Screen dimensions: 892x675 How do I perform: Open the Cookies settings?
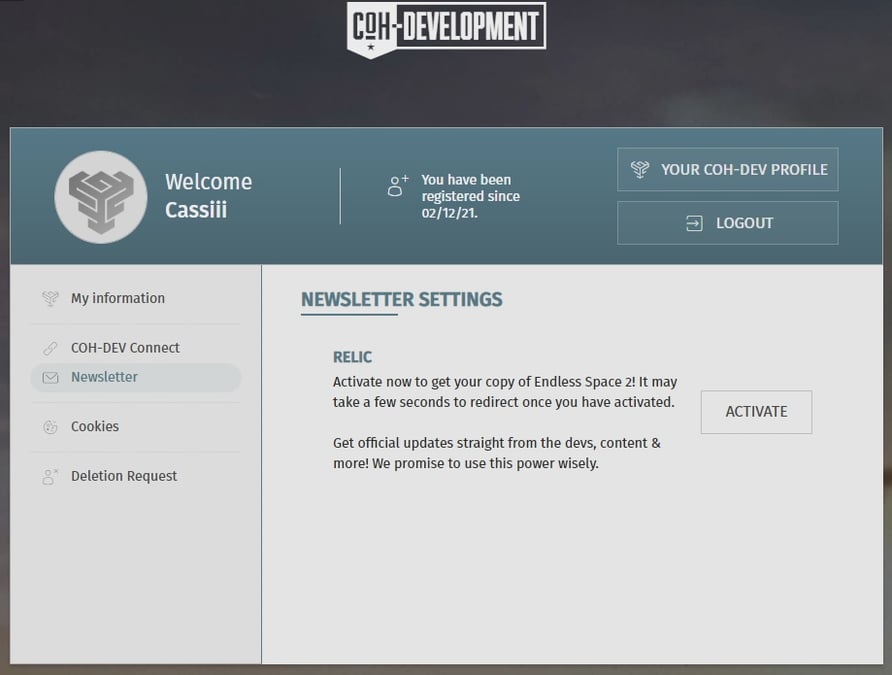pos(136,426)
